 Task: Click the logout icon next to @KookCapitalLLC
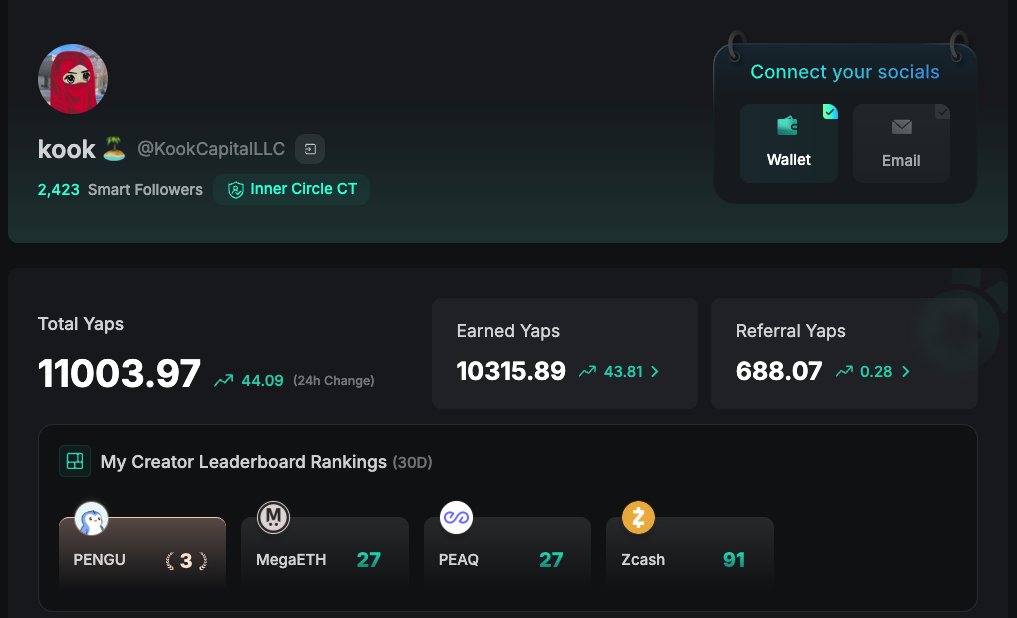coord(310,149)
